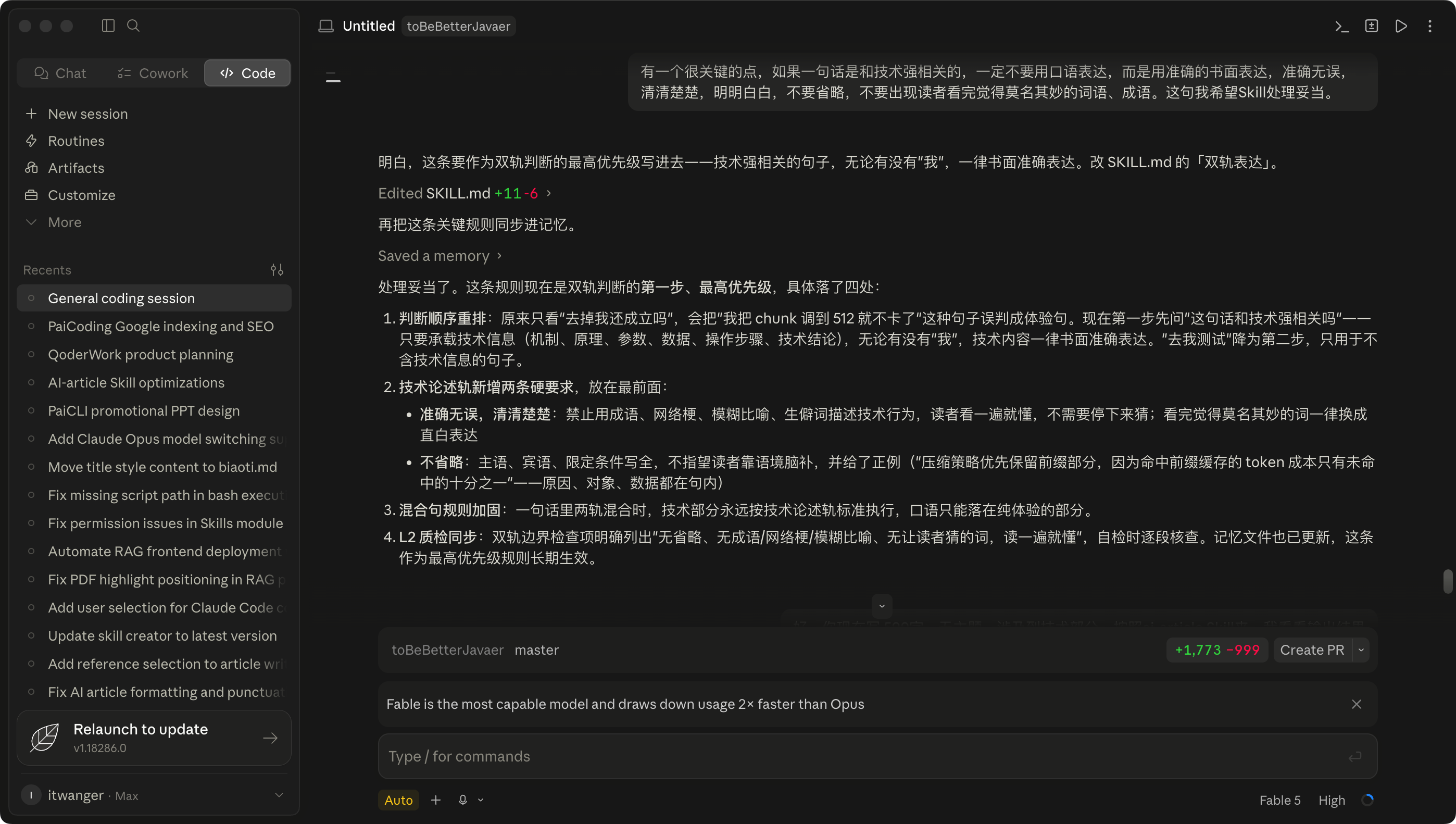Click the laptop icon beside Untitled

click(326, 26)
